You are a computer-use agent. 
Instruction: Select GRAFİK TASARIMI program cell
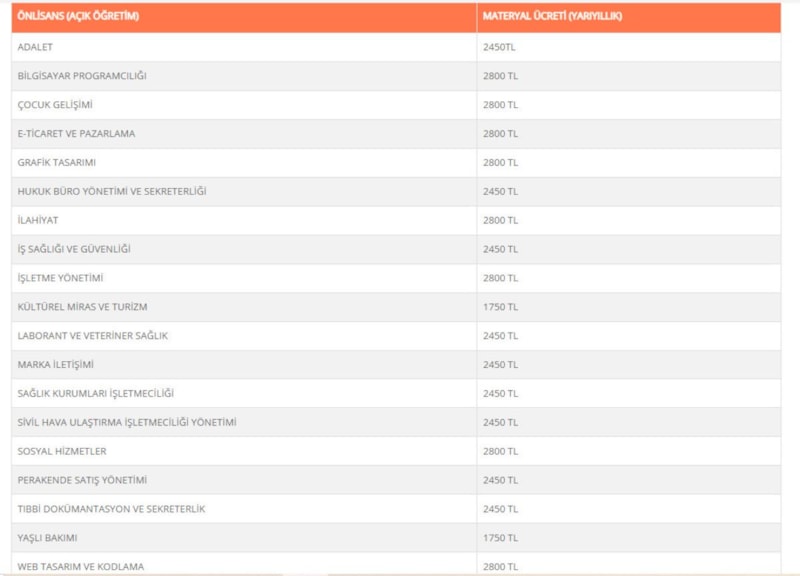click(57, 162)
